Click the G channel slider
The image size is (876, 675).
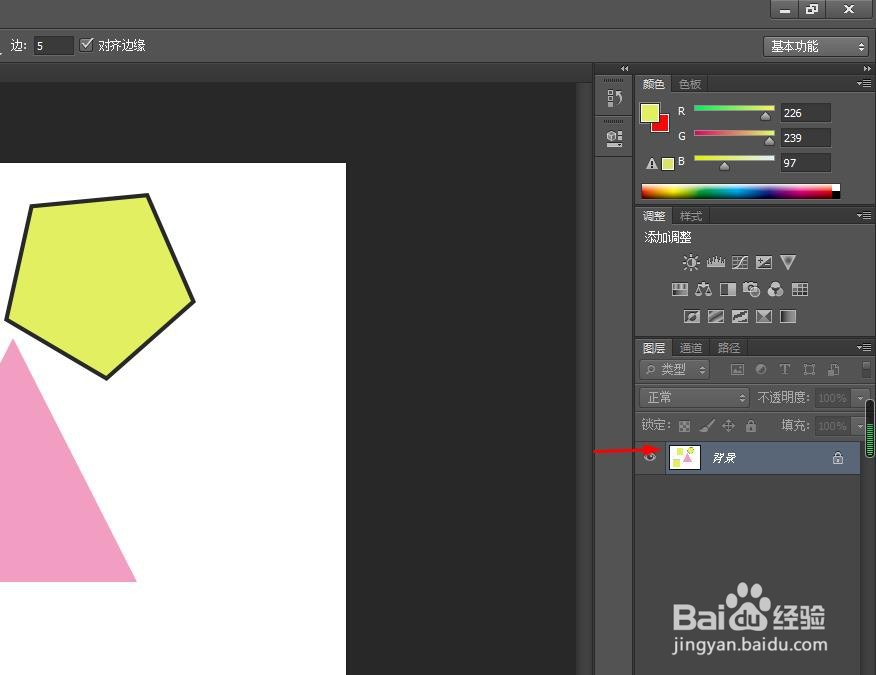click(x=734, y=137)
